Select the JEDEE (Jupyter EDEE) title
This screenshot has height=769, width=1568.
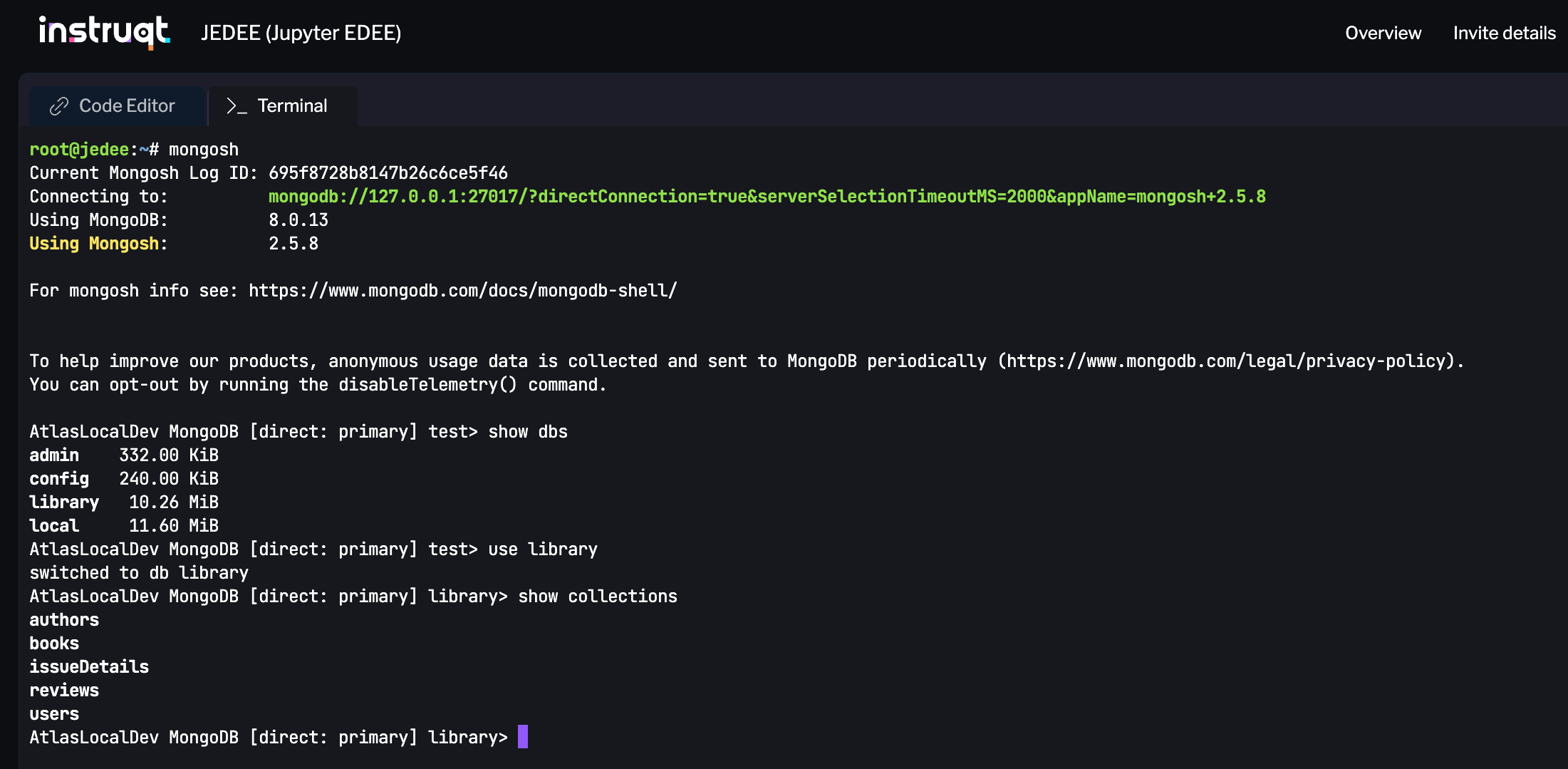(301, 33)
